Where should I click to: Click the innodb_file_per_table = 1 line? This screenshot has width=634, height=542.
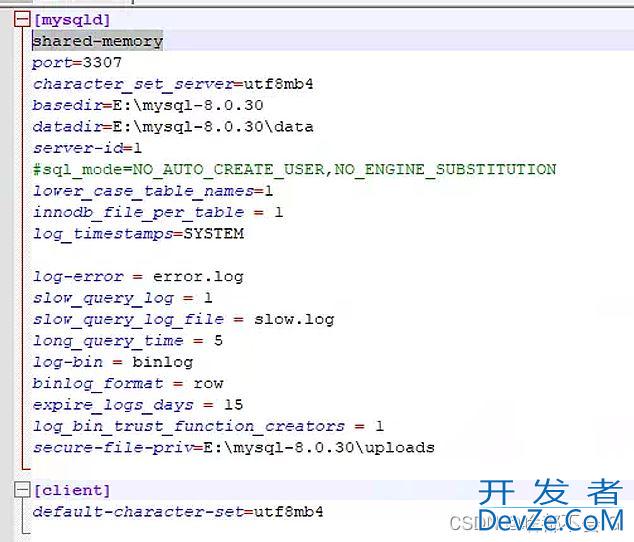(x=158, y=212)
